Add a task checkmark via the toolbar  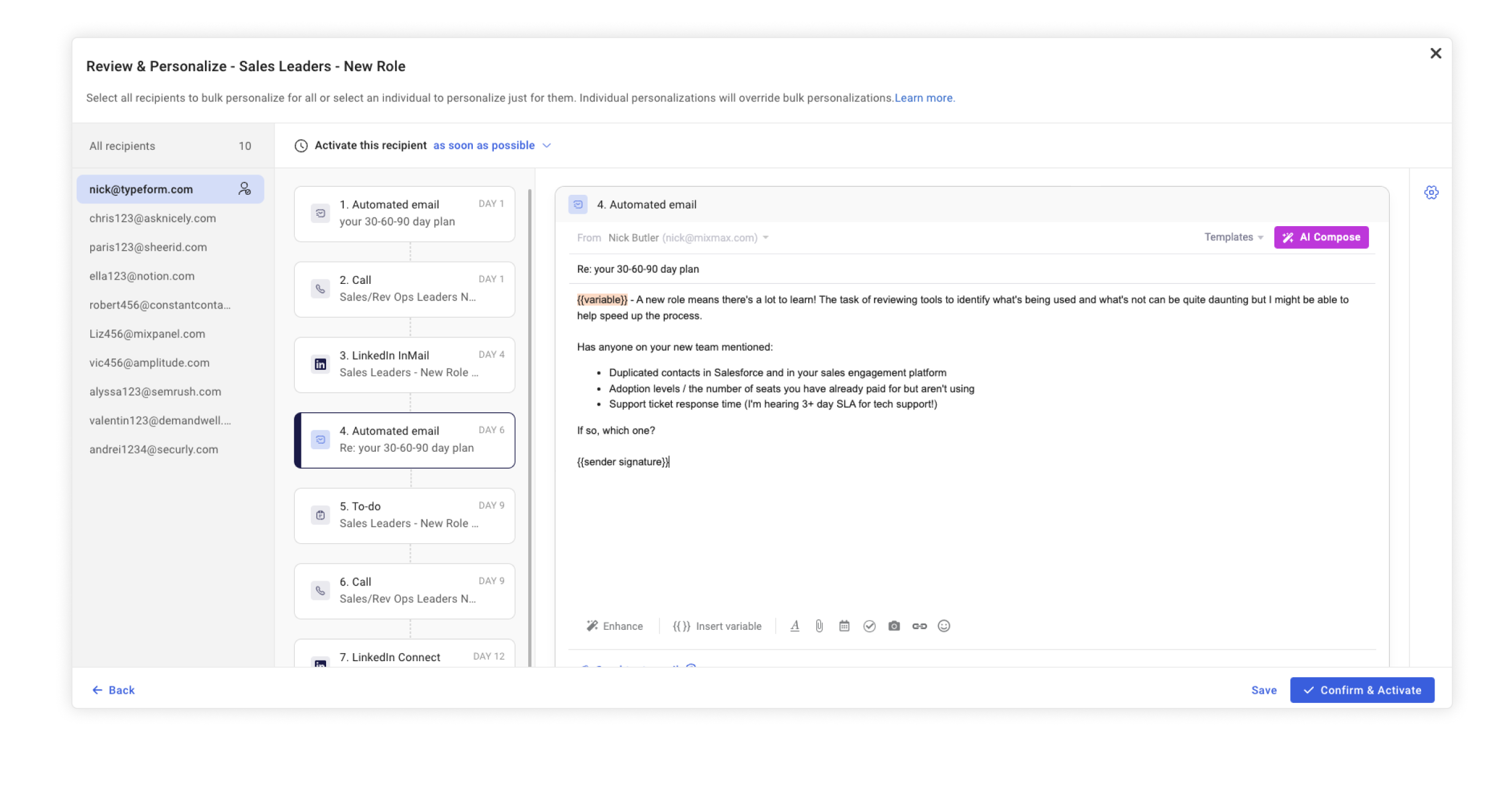tap(870, 626)
